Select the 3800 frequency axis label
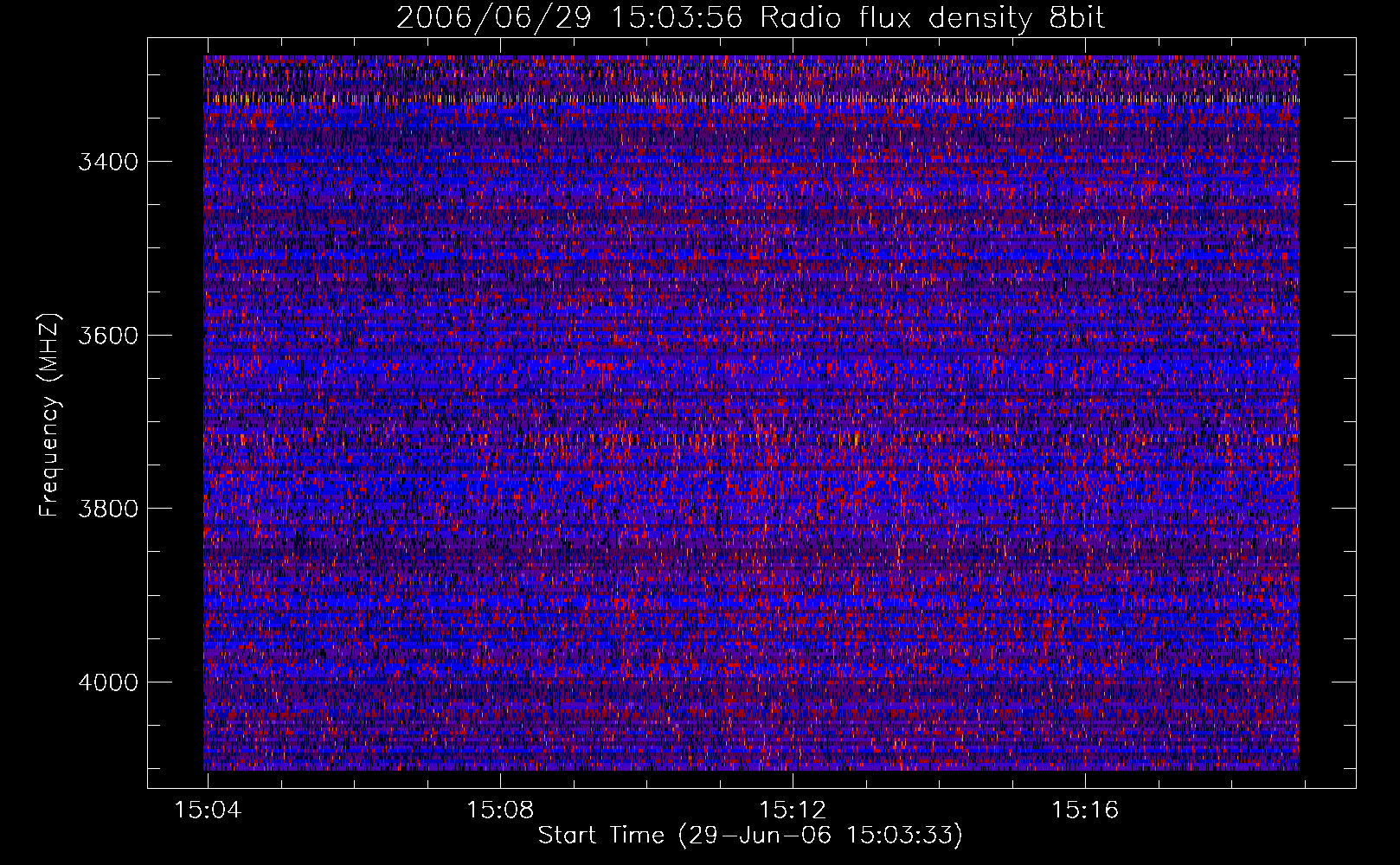 tap(108, 509)
